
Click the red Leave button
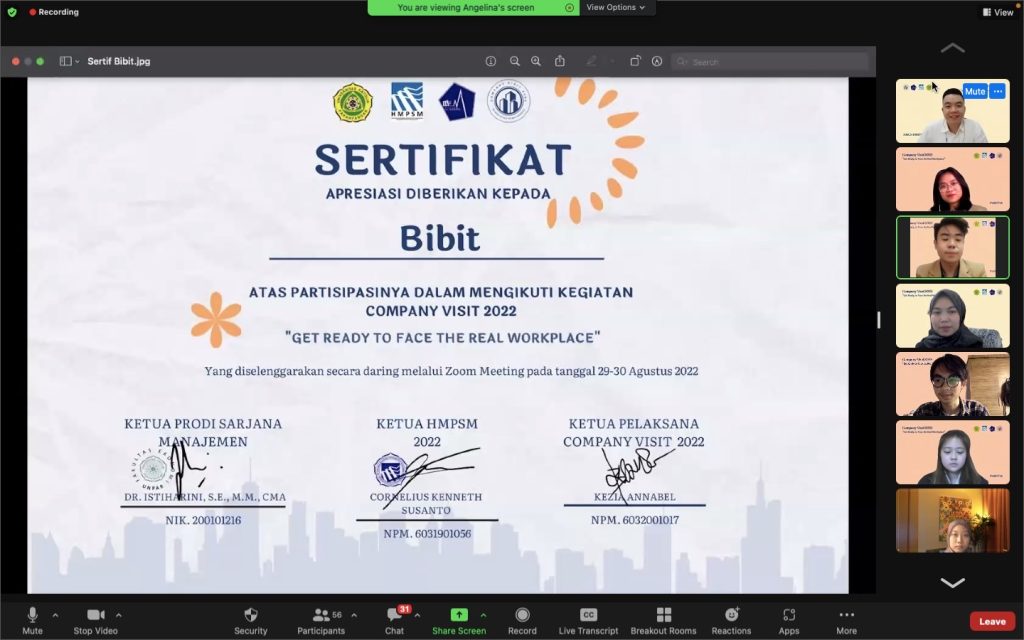[992, 621]
